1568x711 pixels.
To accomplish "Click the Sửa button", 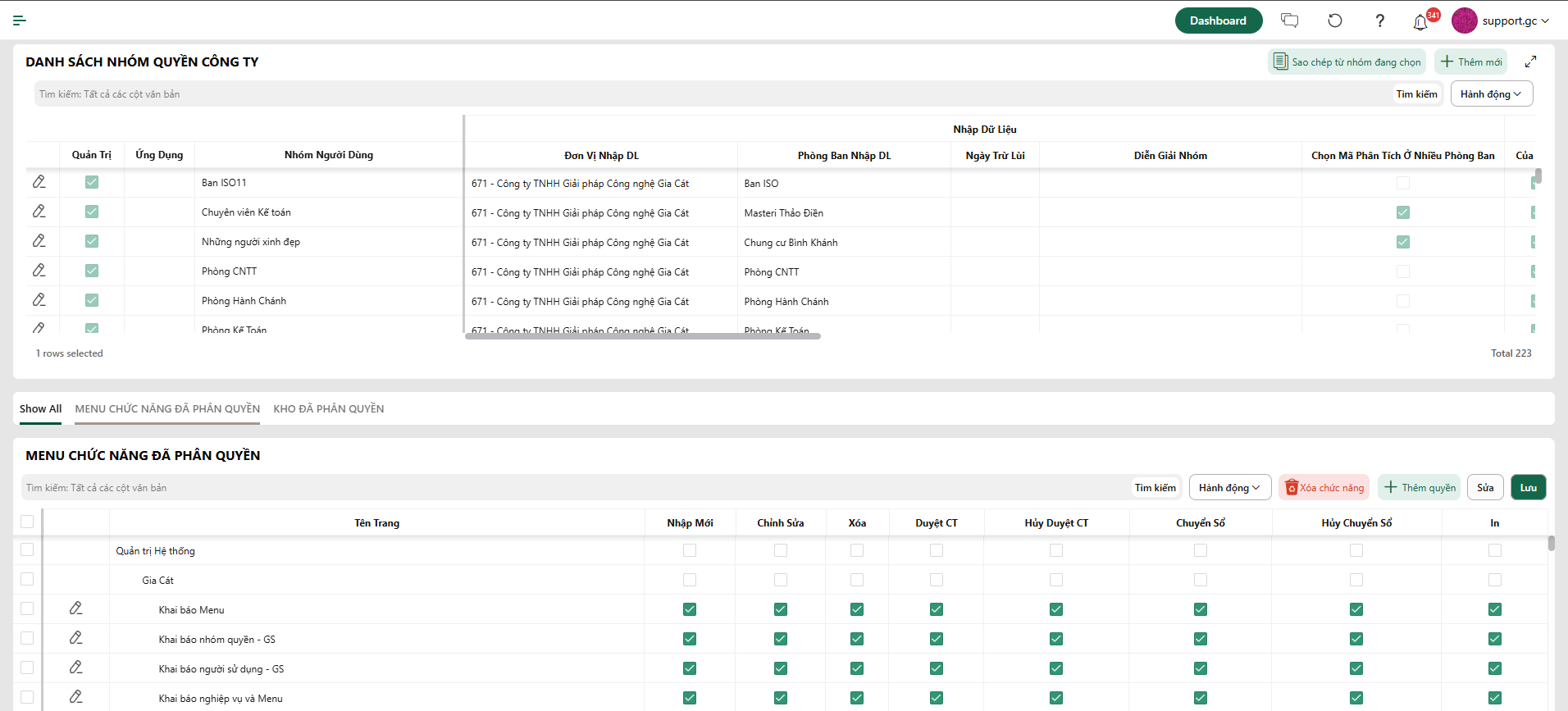I will click(1486, 487).
